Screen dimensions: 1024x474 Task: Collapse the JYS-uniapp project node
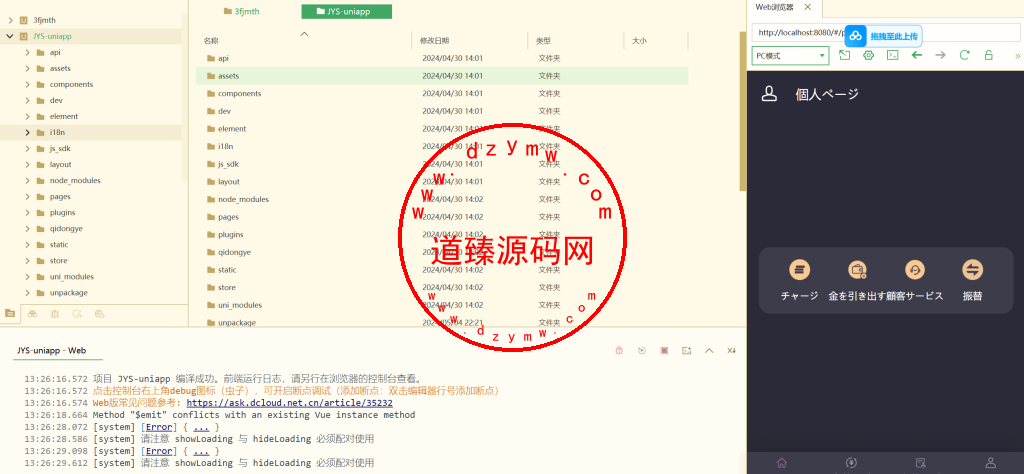click(10, 37)
